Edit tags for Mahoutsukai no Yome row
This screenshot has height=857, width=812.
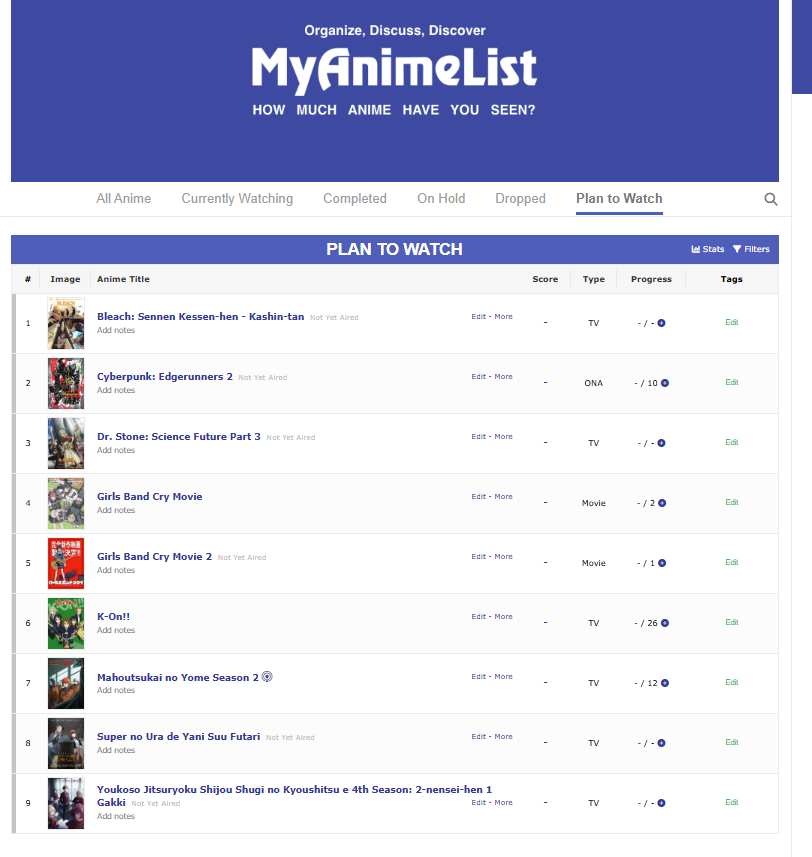(732, 682)
